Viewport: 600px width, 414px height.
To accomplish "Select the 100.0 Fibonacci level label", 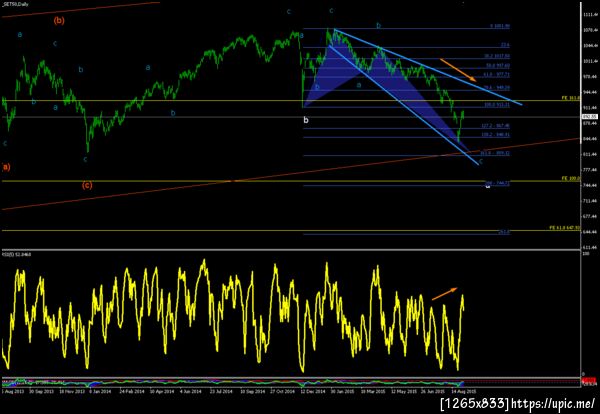I will (x=497, y=104).
